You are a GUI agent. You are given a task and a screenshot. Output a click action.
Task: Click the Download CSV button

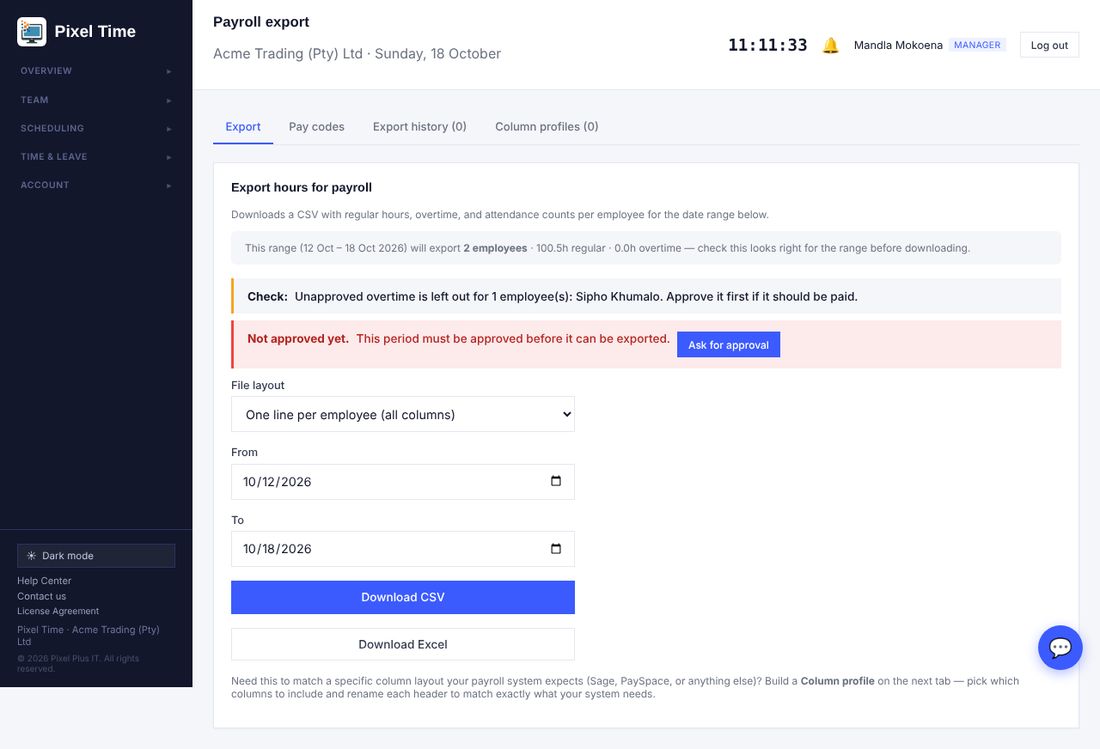click(403, 598)
